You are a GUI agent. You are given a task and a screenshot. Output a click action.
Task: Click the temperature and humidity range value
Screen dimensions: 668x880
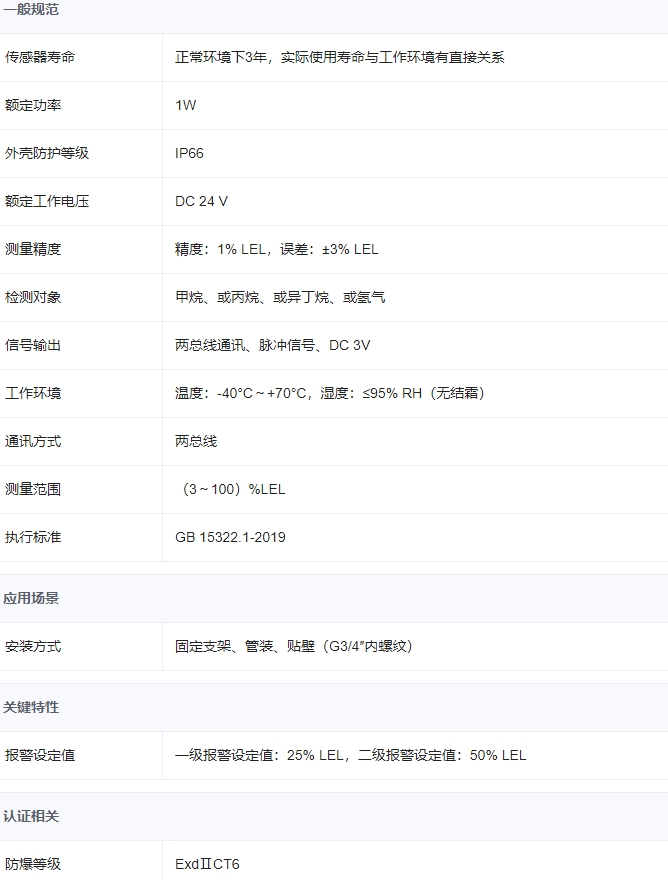[330, 393]
